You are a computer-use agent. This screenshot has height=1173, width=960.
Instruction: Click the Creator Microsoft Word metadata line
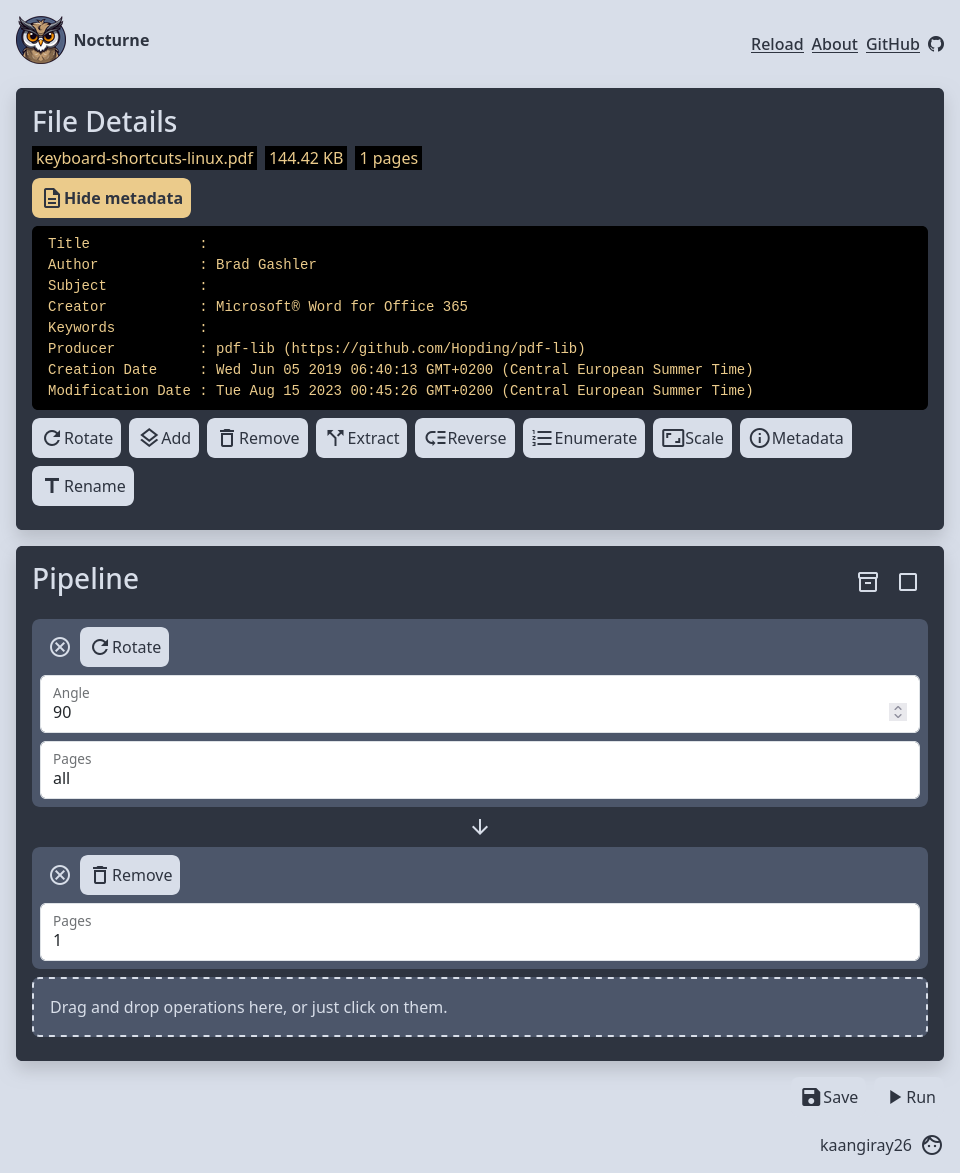click(257, 306)
